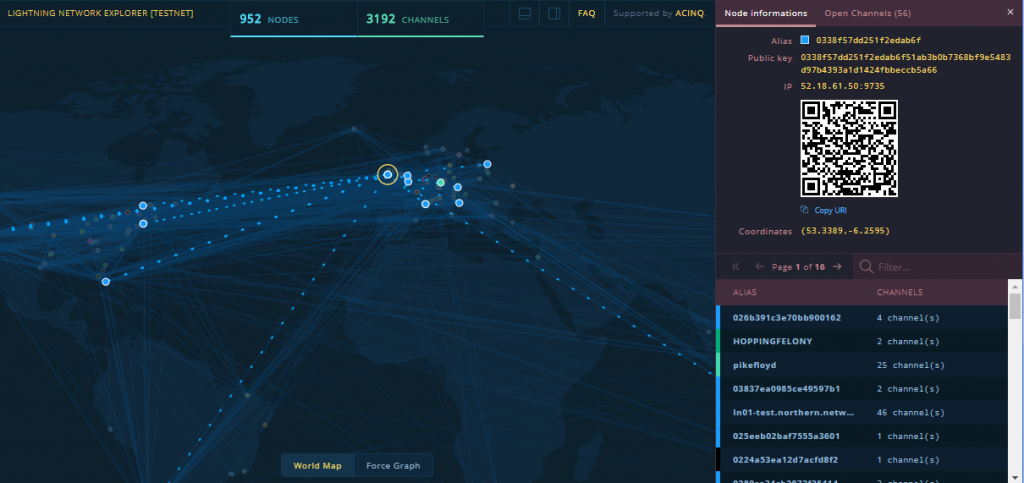Screen dimensions: 1024x483
Task: Select the ln01-test.northern.netw... row
Action: tap(862, 413)
